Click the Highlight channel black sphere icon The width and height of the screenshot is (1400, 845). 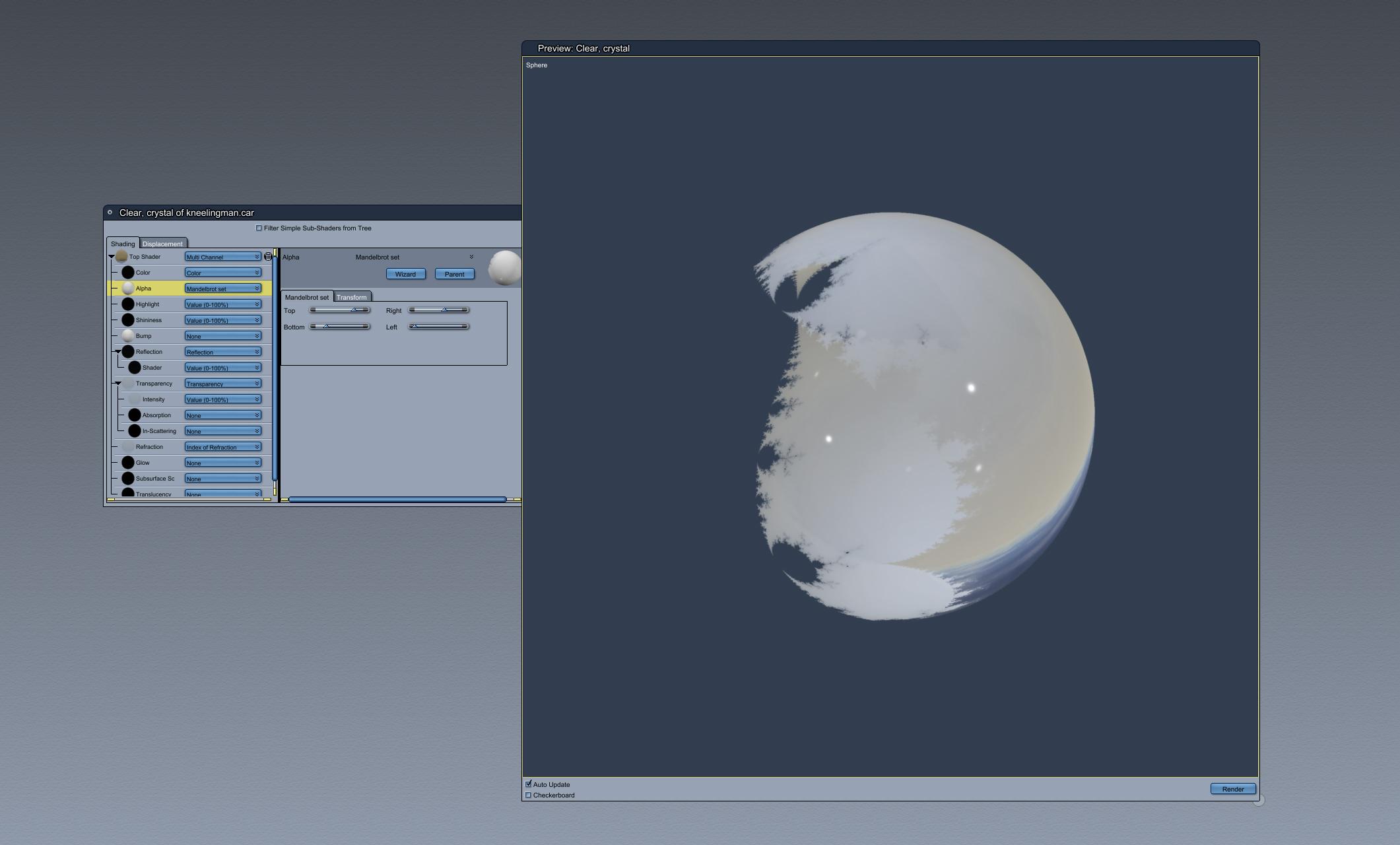[x=128, y=304]
